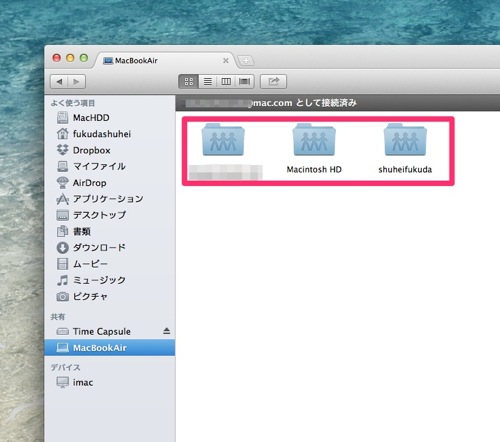Switch to list view mode
This screenshot has height=442, width=500.
coord(208,82)
